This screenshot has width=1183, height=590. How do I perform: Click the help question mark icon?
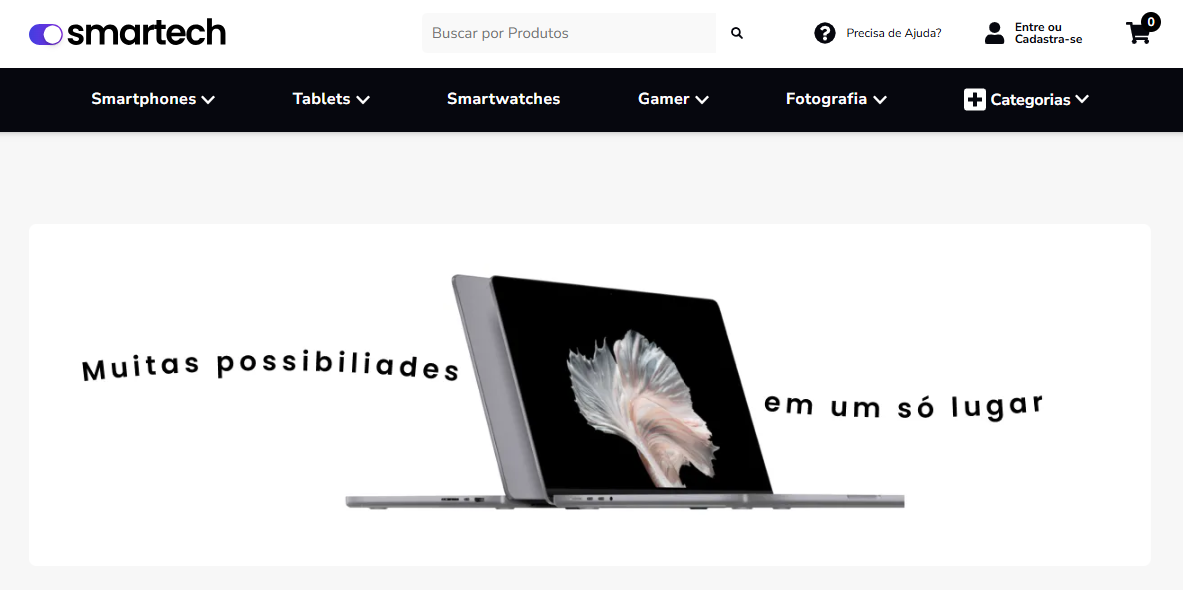click(x=825, y=33)
